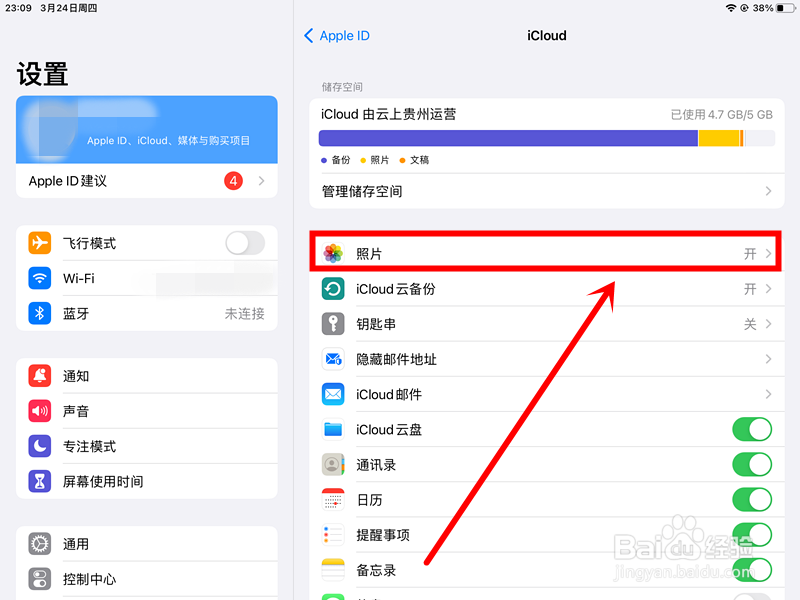Tap the yellow 照片 segment of storage bar
Image resolution: width=800 pixels, height=600 pixels.
719,138
